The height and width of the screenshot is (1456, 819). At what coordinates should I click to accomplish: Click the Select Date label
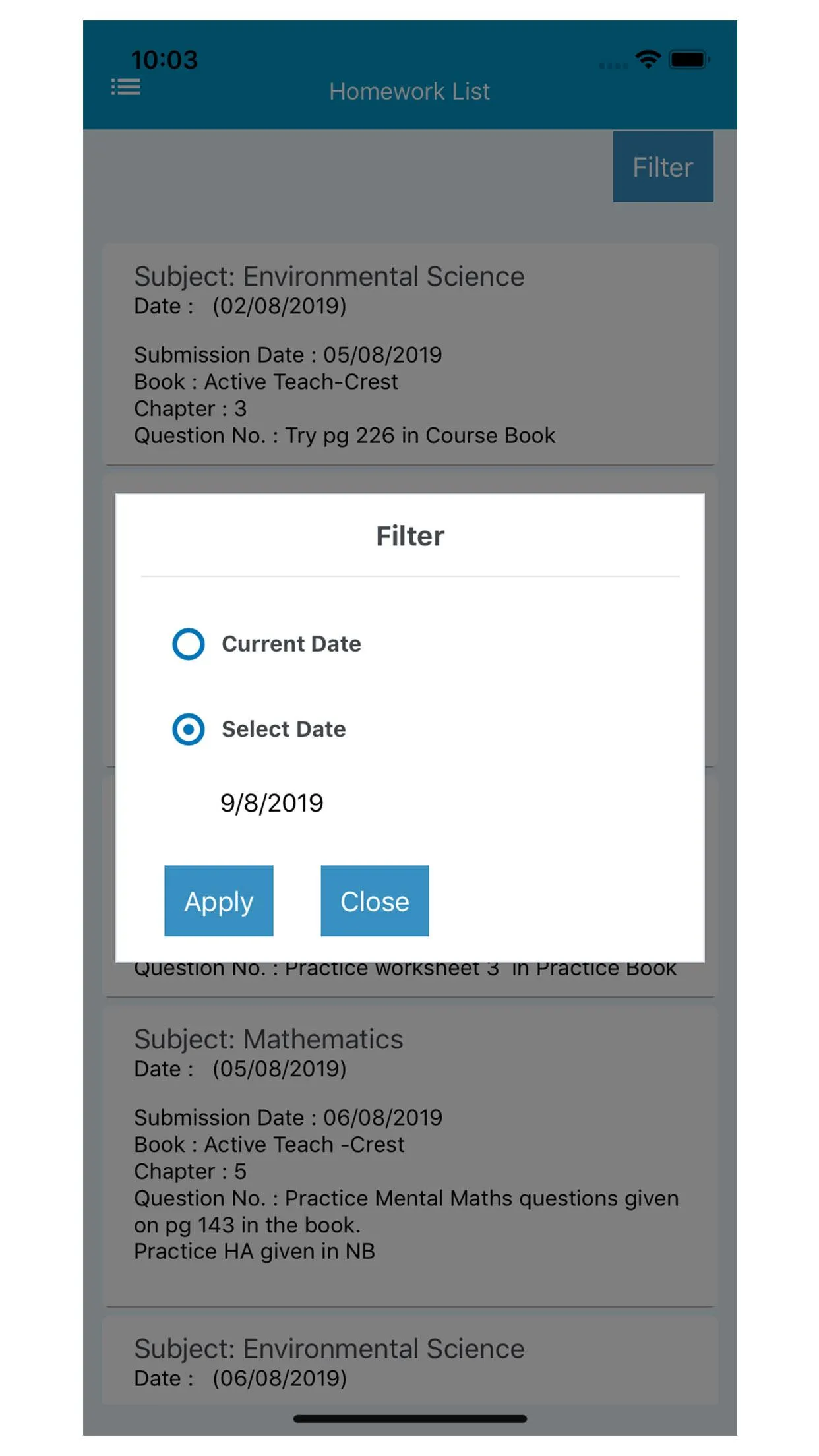[284, 729]
